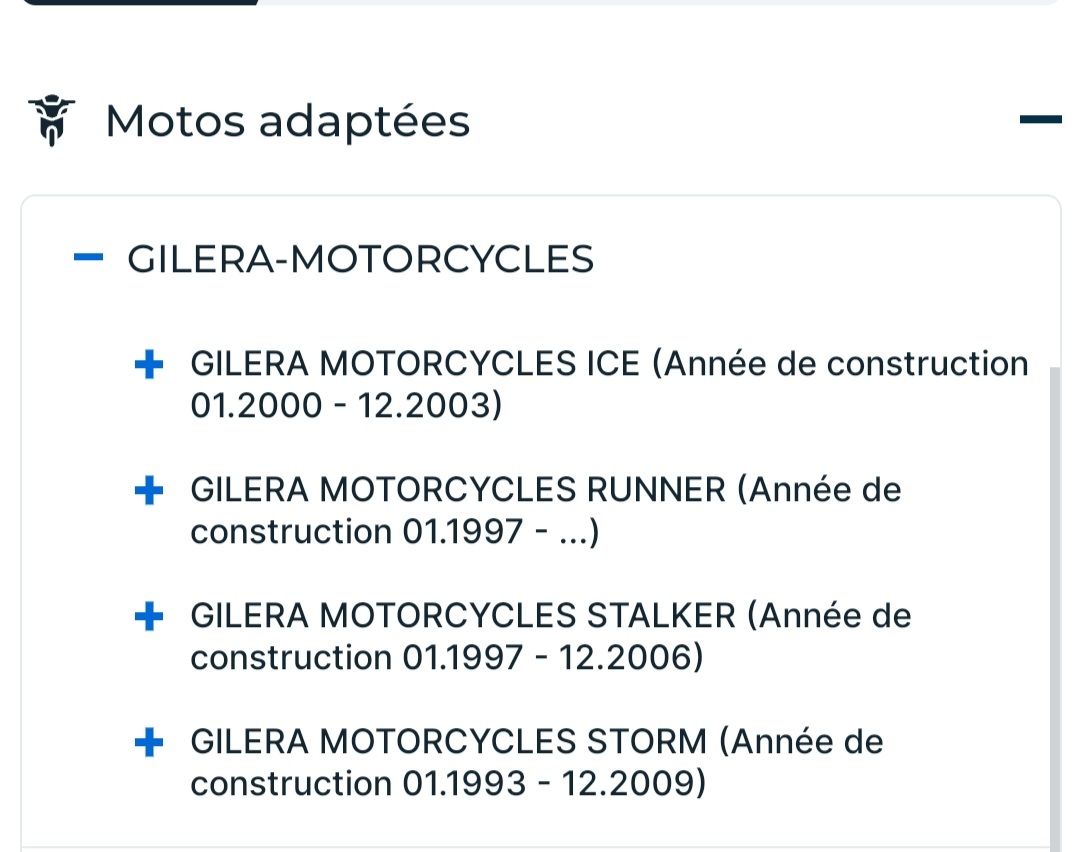Screen dimensions: 1080x852
Task: Open the GILERA MOTORCYCLES STALKER model name
Action: (x=463, y=616)
